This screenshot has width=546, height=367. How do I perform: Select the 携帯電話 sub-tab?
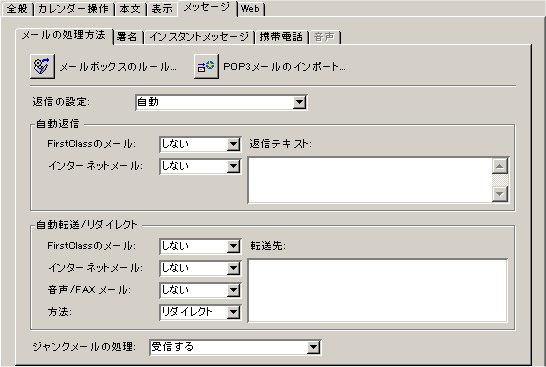click(x=281, y=37)
